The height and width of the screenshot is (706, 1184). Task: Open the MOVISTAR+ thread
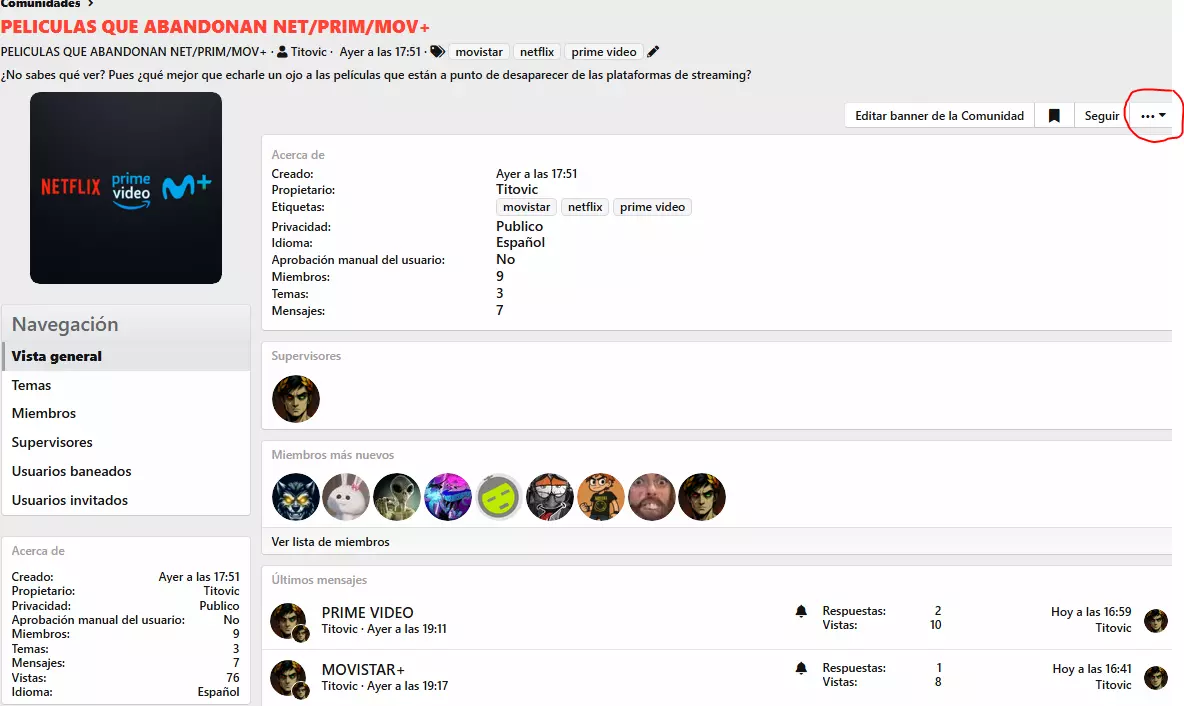(363, 670)
